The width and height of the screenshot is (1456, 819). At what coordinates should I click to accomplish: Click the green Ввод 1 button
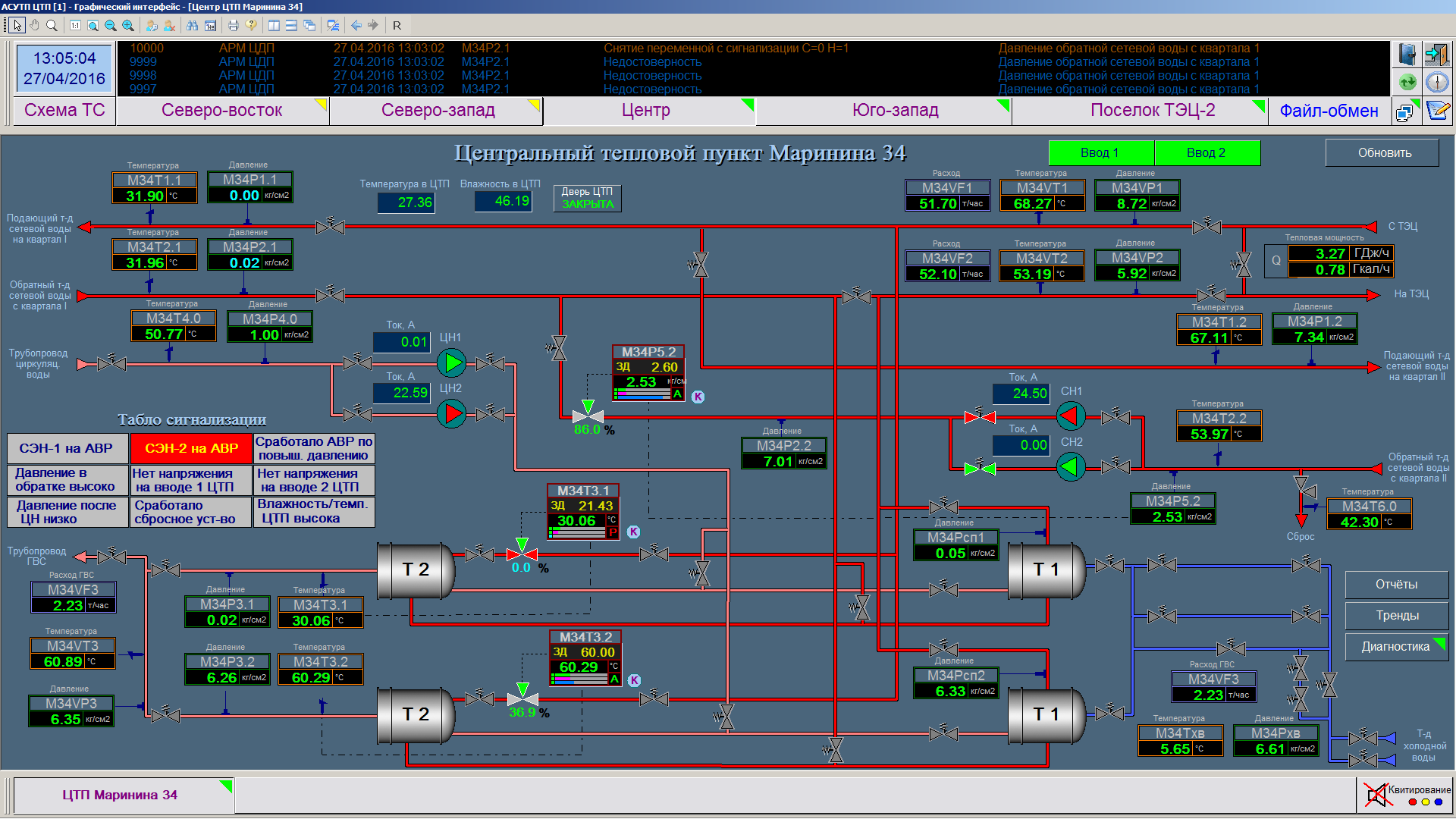tap(1100, 152)
